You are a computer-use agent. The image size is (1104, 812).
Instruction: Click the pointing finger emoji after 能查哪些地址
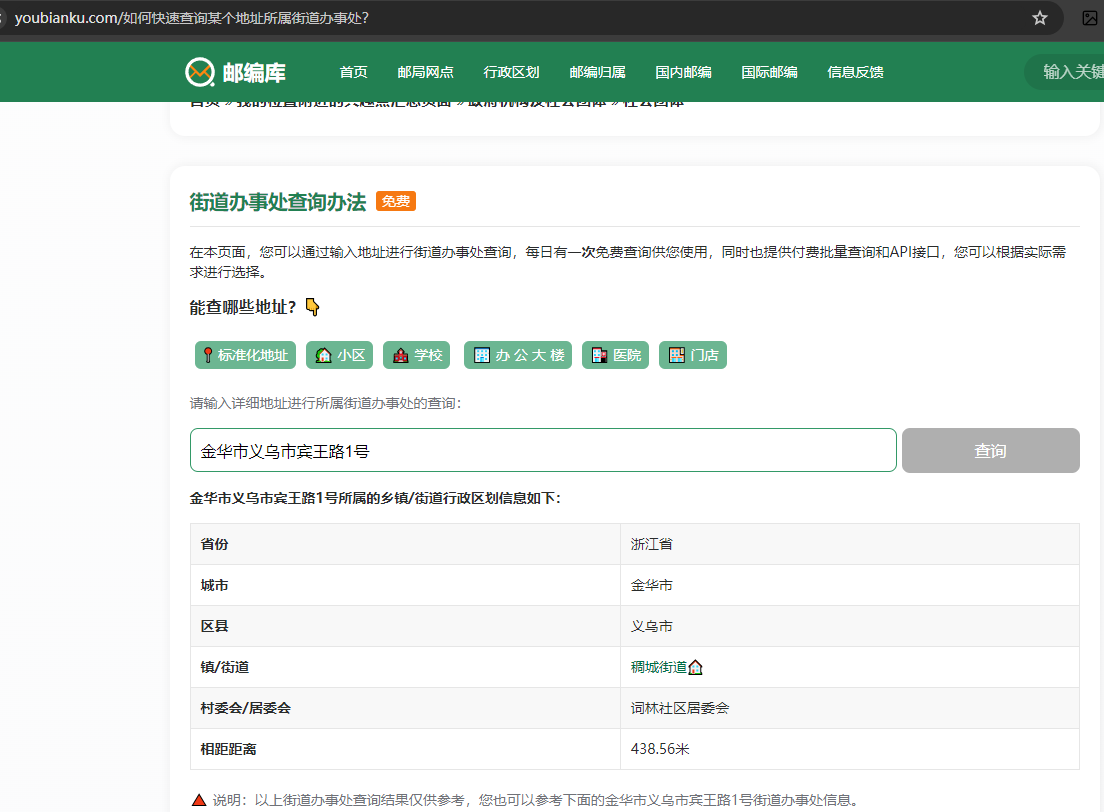pyautogui.click(x=311, y=307)
